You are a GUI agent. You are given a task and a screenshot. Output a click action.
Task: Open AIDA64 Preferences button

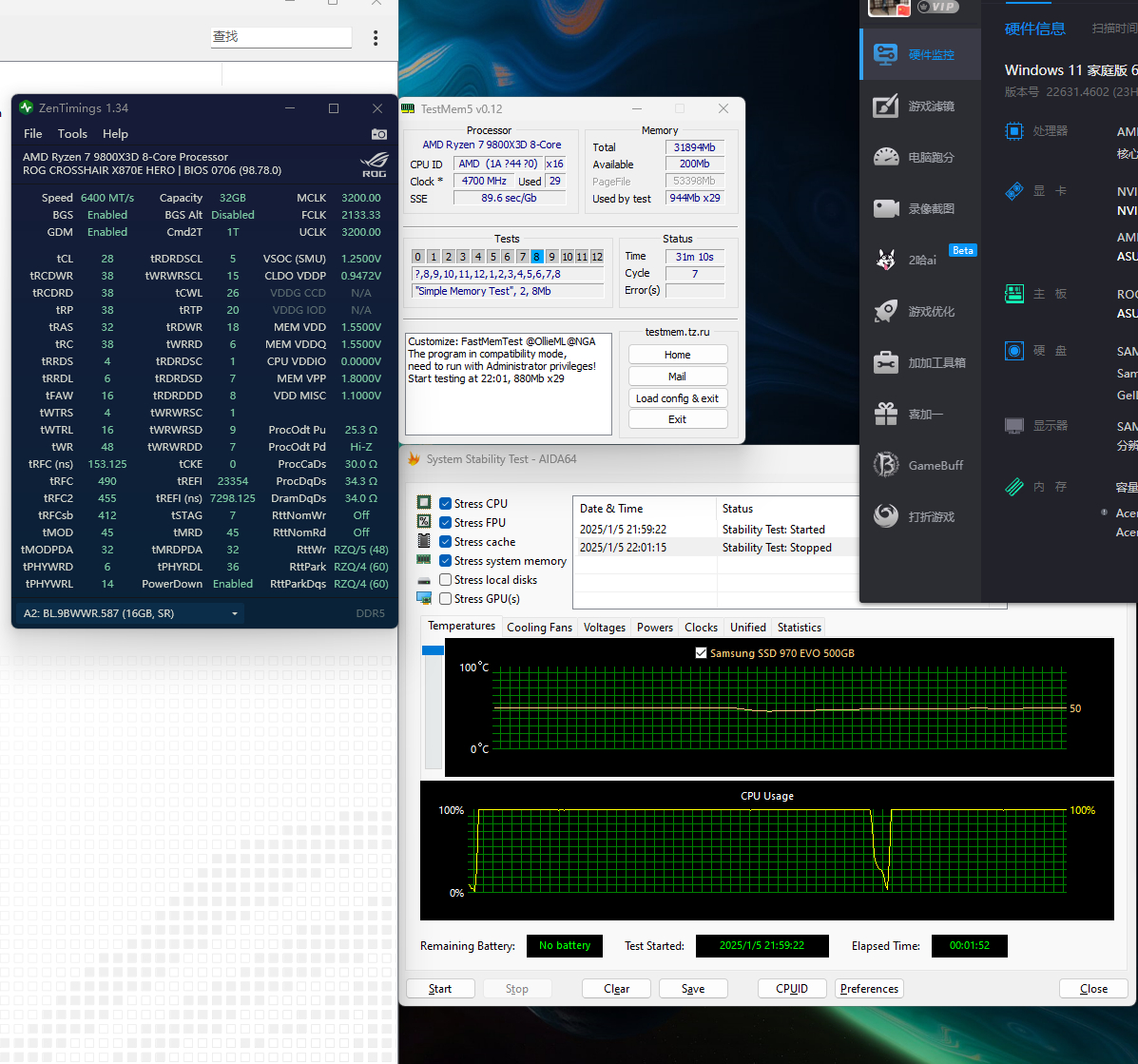869,989
